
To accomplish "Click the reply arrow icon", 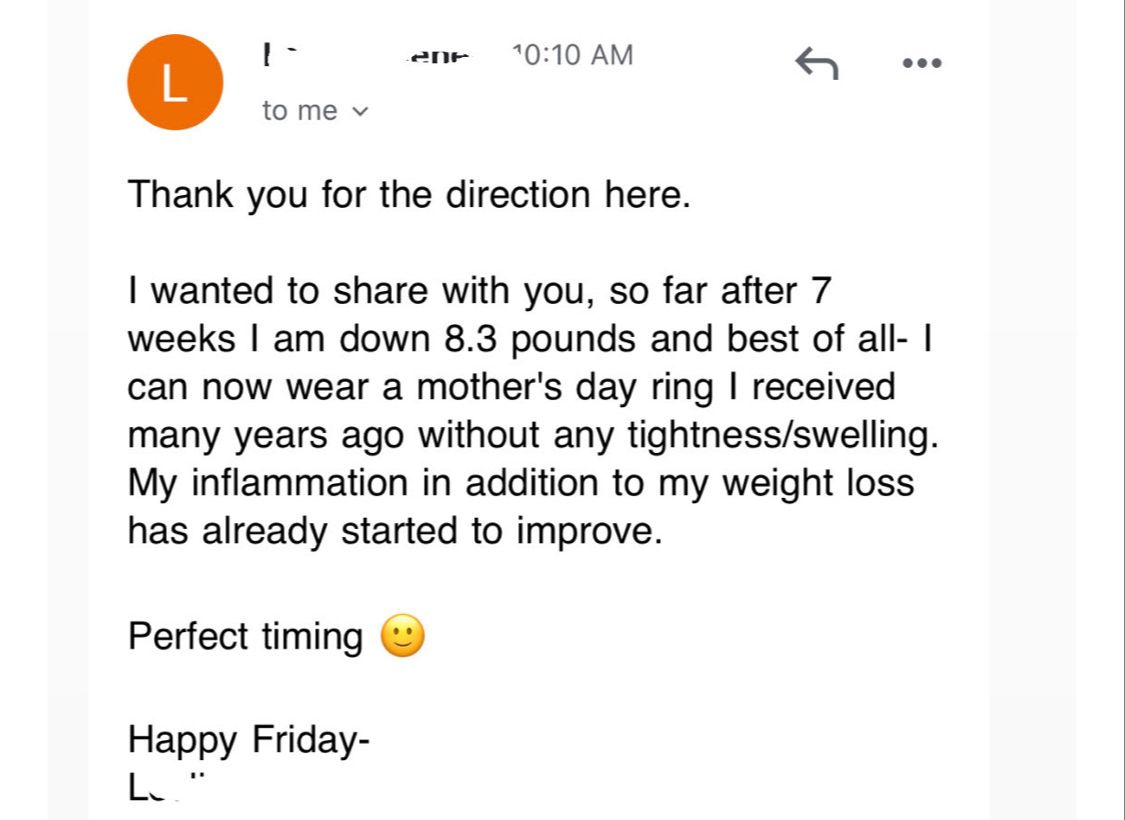I will [816, 64].
